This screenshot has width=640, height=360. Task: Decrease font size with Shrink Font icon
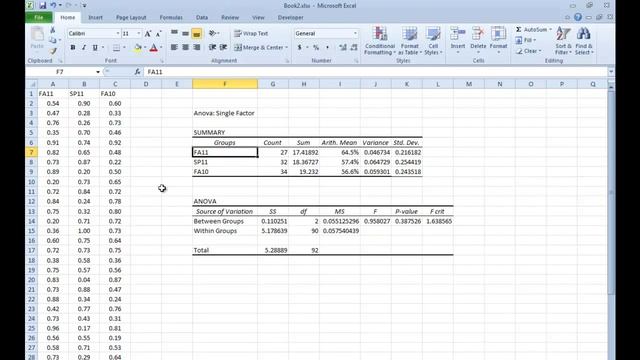pyautogui.click(x=158, y=33)
